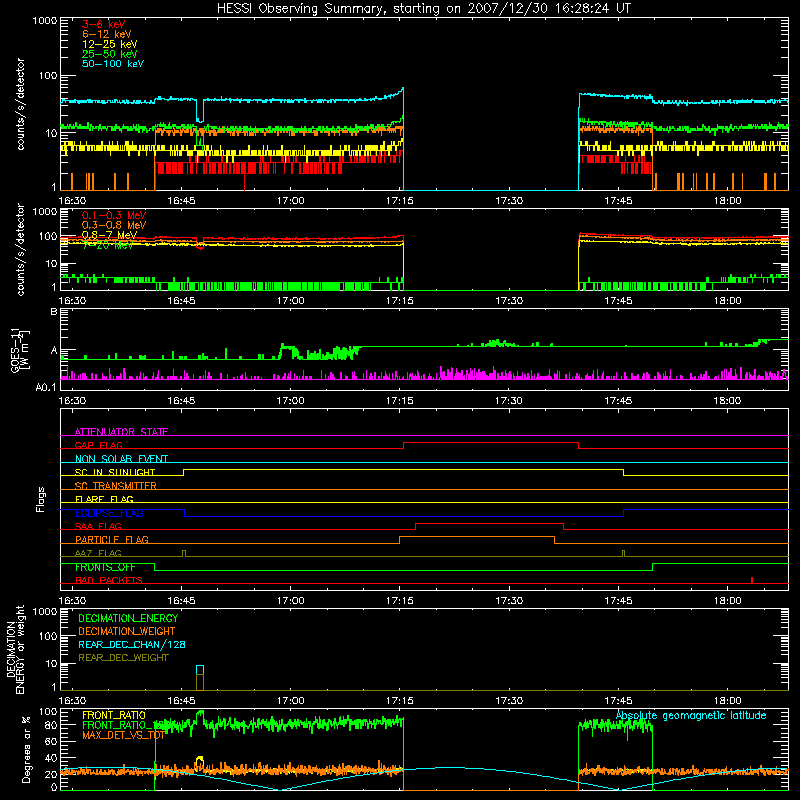Click the ATTENUATOR_STATE flag label
This screenshot has width=800, height=800.
pyautogui.click(x=121, y=432)
